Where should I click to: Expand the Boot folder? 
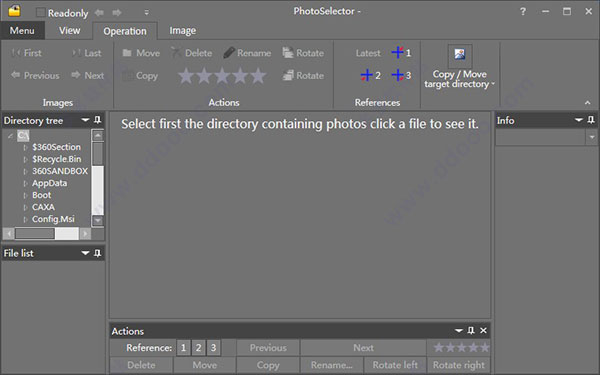tap(25, 195)
